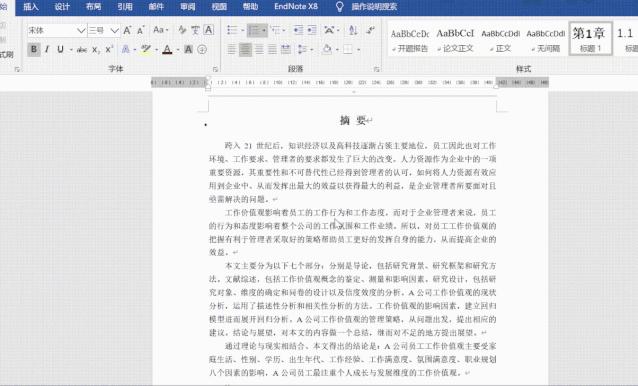Open the Paragraph dialog launcher
The height and width of the screenshot is (386, 638).
click(377, 69)
